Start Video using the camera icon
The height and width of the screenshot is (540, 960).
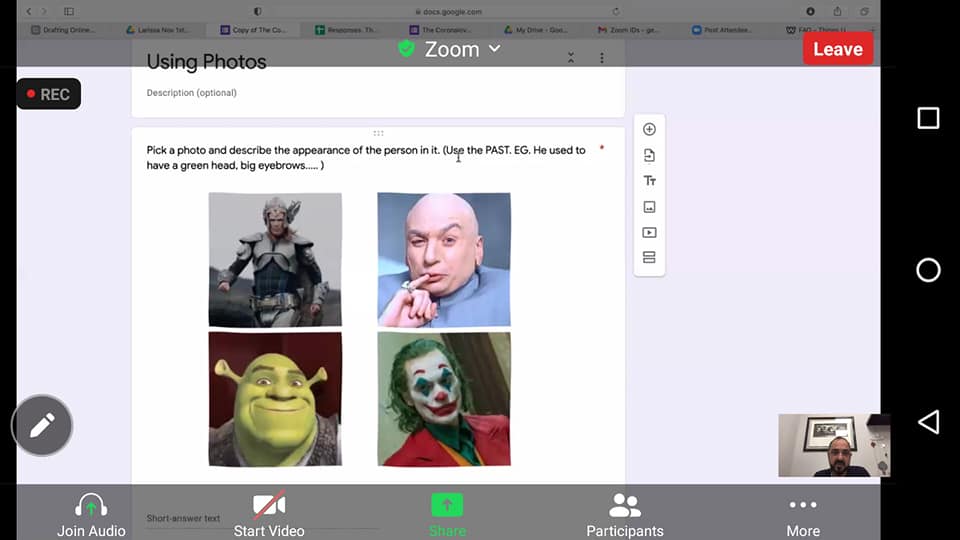(x=269, y=505)
